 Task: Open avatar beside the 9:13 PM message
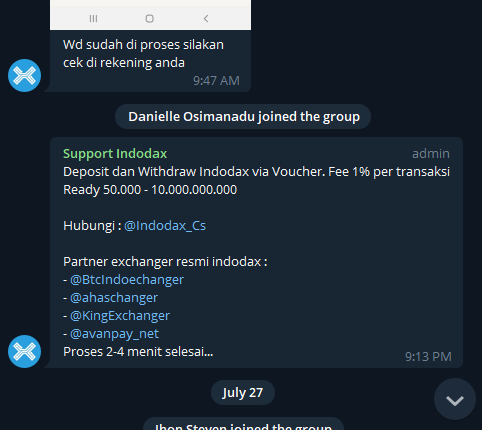(x=25, y=351)
